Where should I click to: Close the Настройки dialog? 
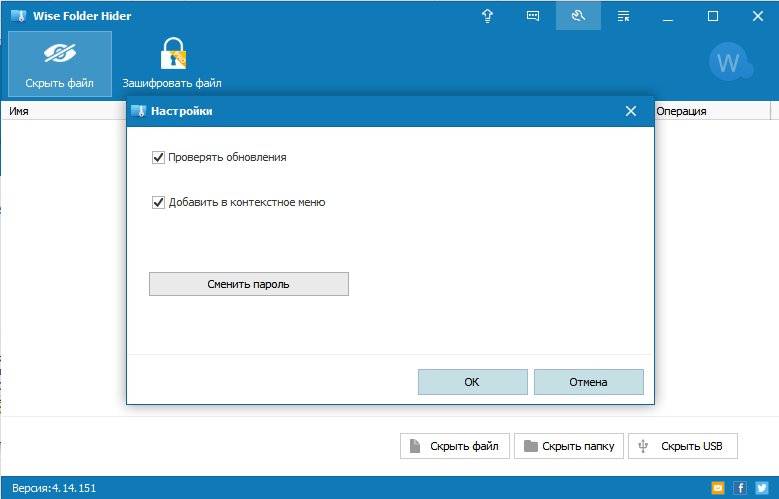631,111
